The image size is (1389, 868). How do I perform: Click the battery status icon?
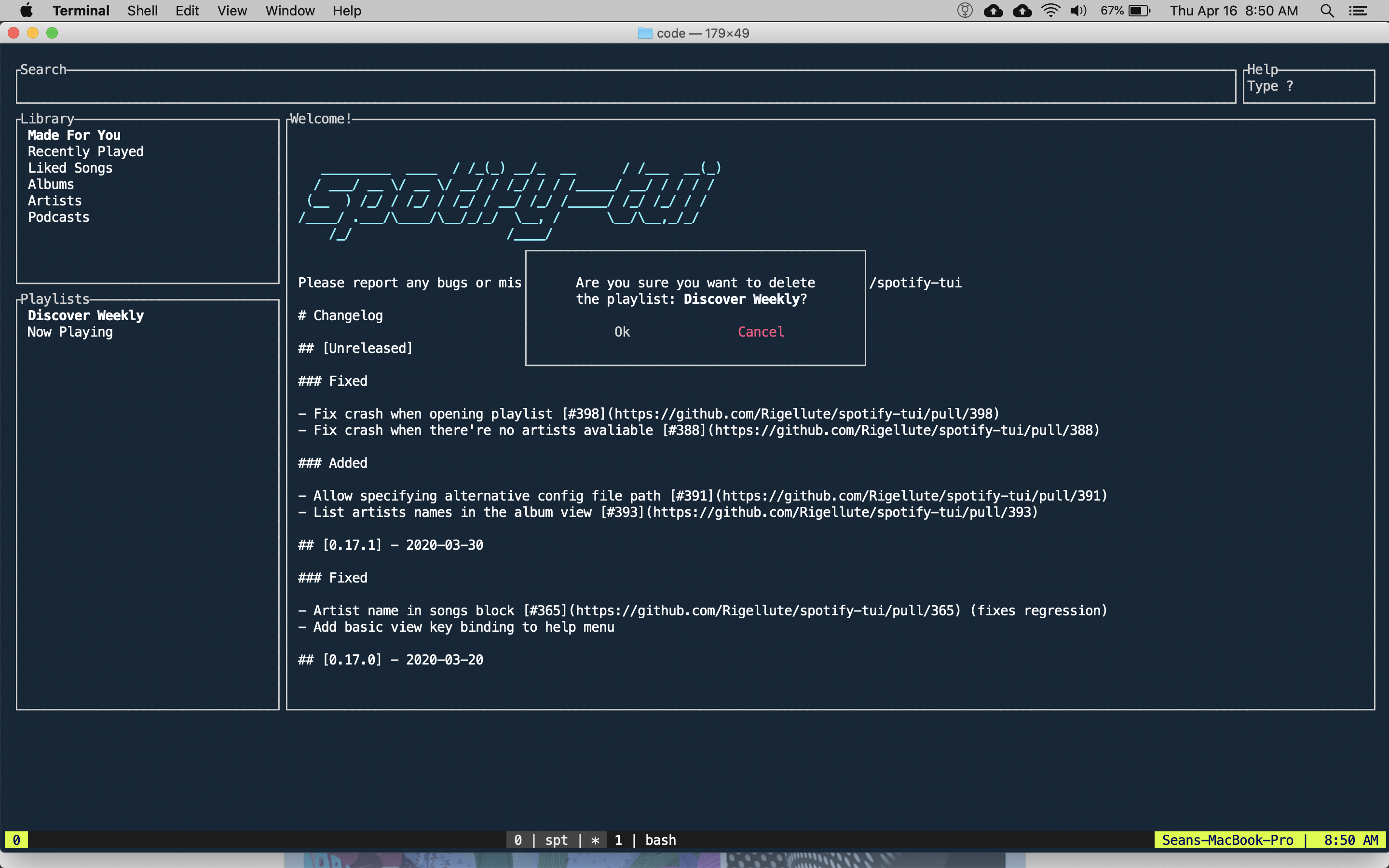tap(1139, 11)
